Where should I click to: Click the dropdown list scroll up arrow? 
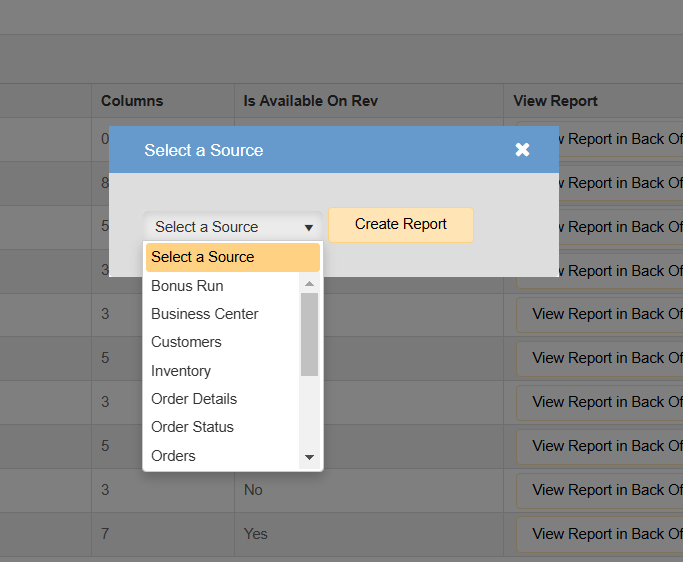click(310, 284)
